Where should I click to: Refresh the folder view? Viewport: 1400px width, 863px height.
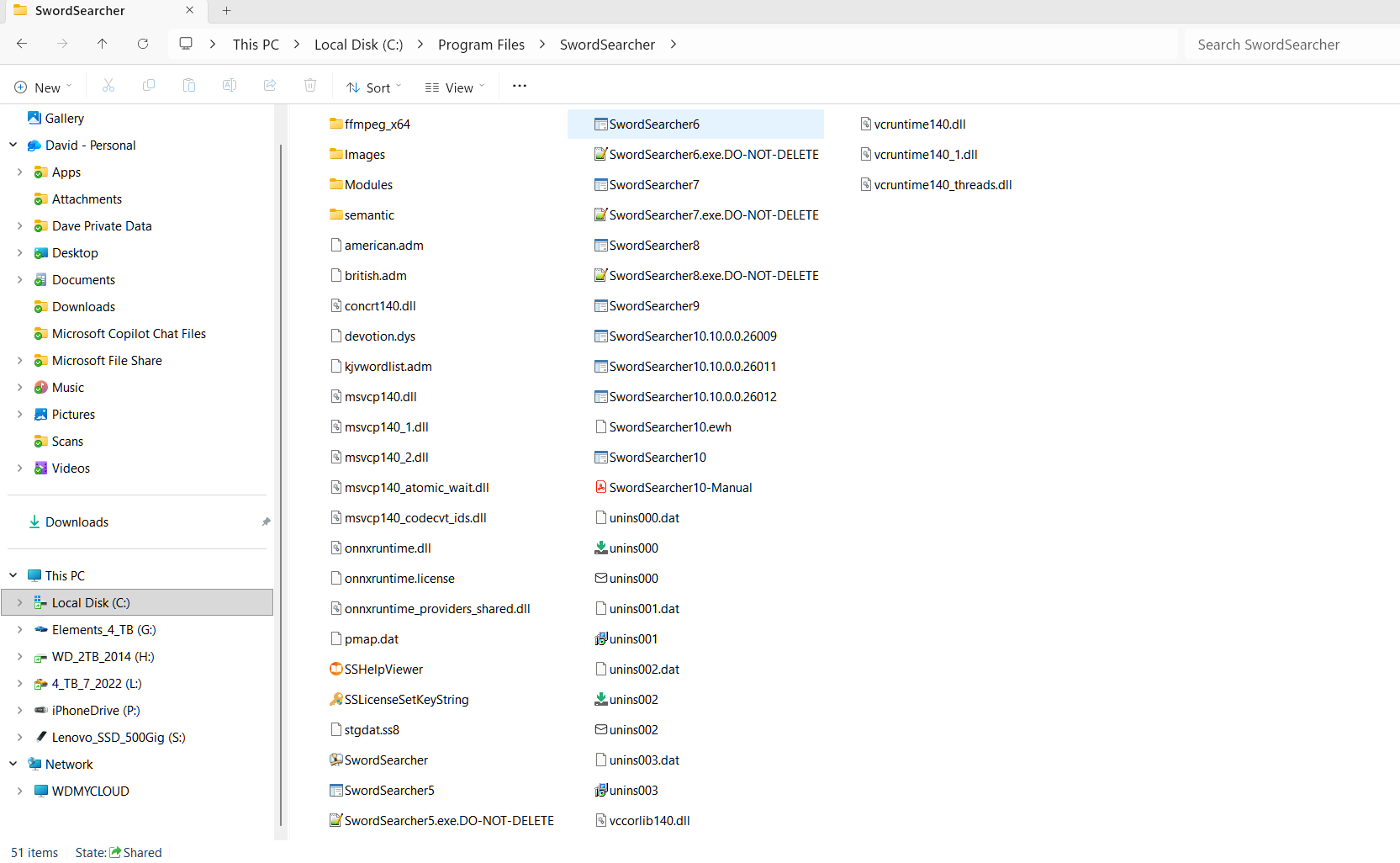143,44
